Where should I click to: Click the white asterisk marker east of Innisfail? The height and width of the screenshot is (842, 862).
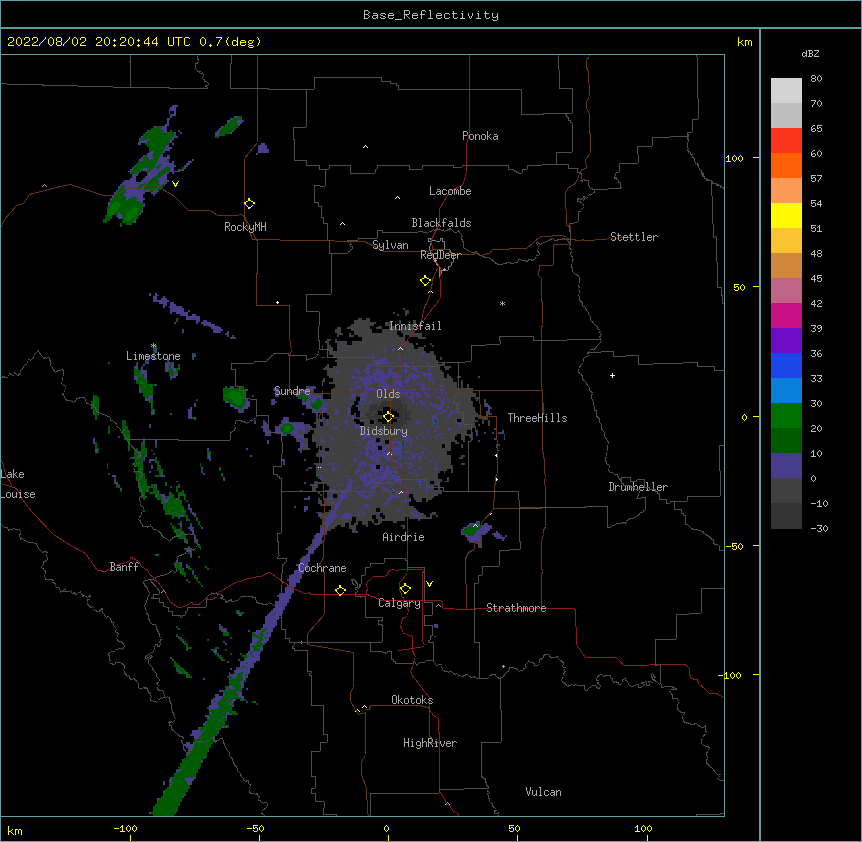[x=502, y=303]
